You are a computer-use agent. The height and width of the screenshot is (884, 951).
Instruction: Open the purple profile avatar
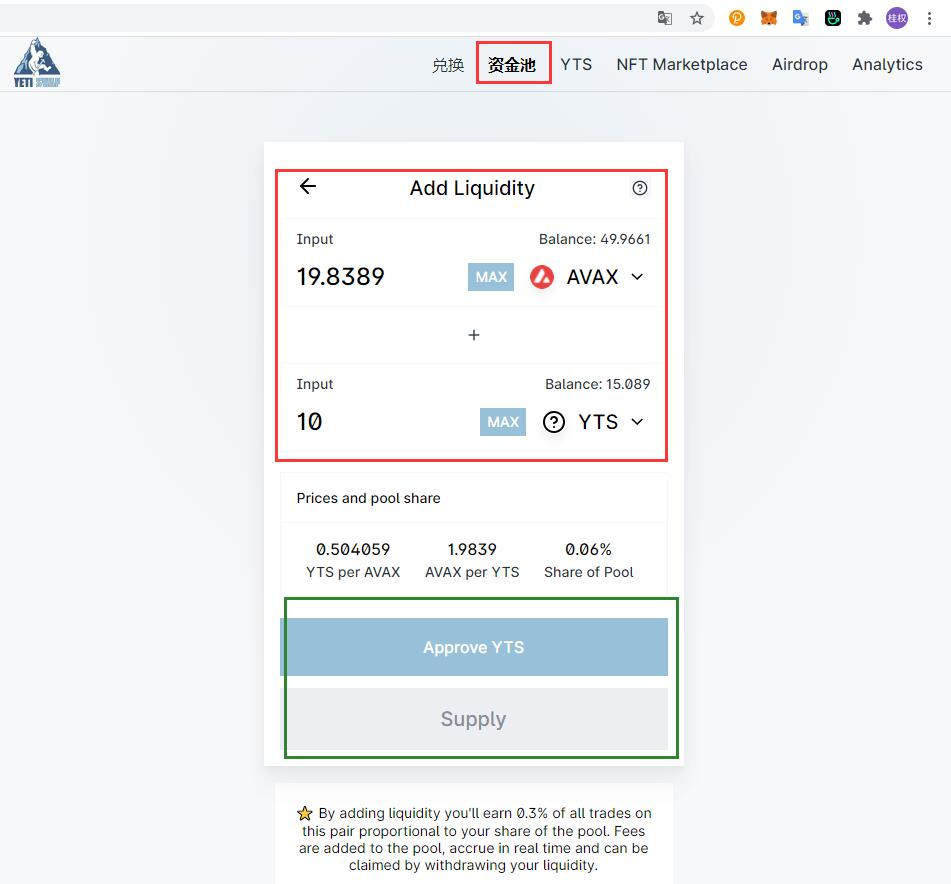[x=897, y=18]
